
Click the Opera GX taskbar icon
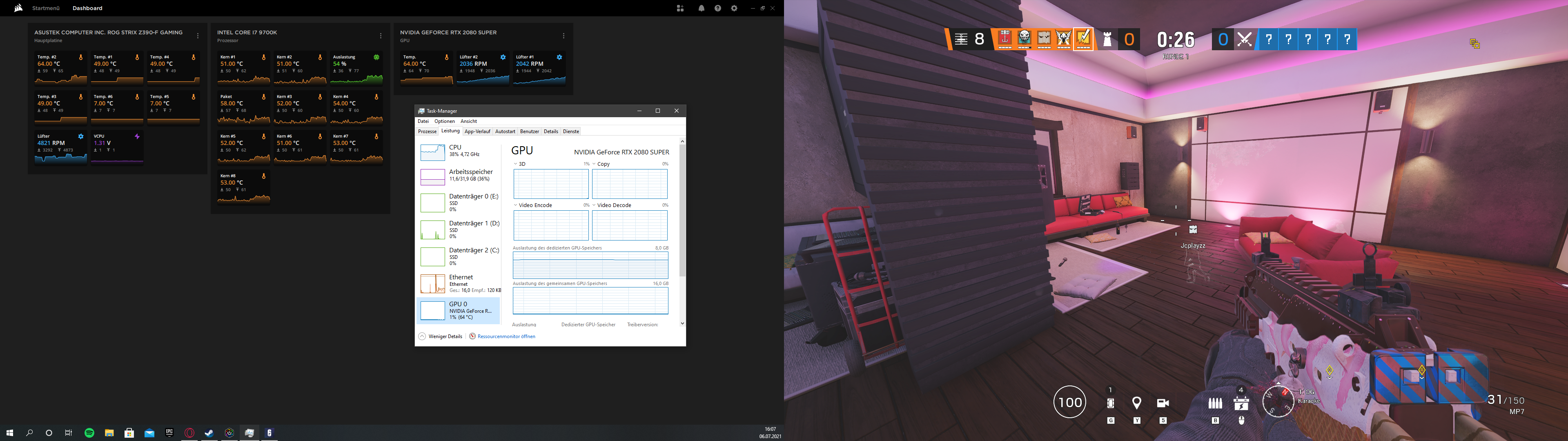tap(189, 433)
